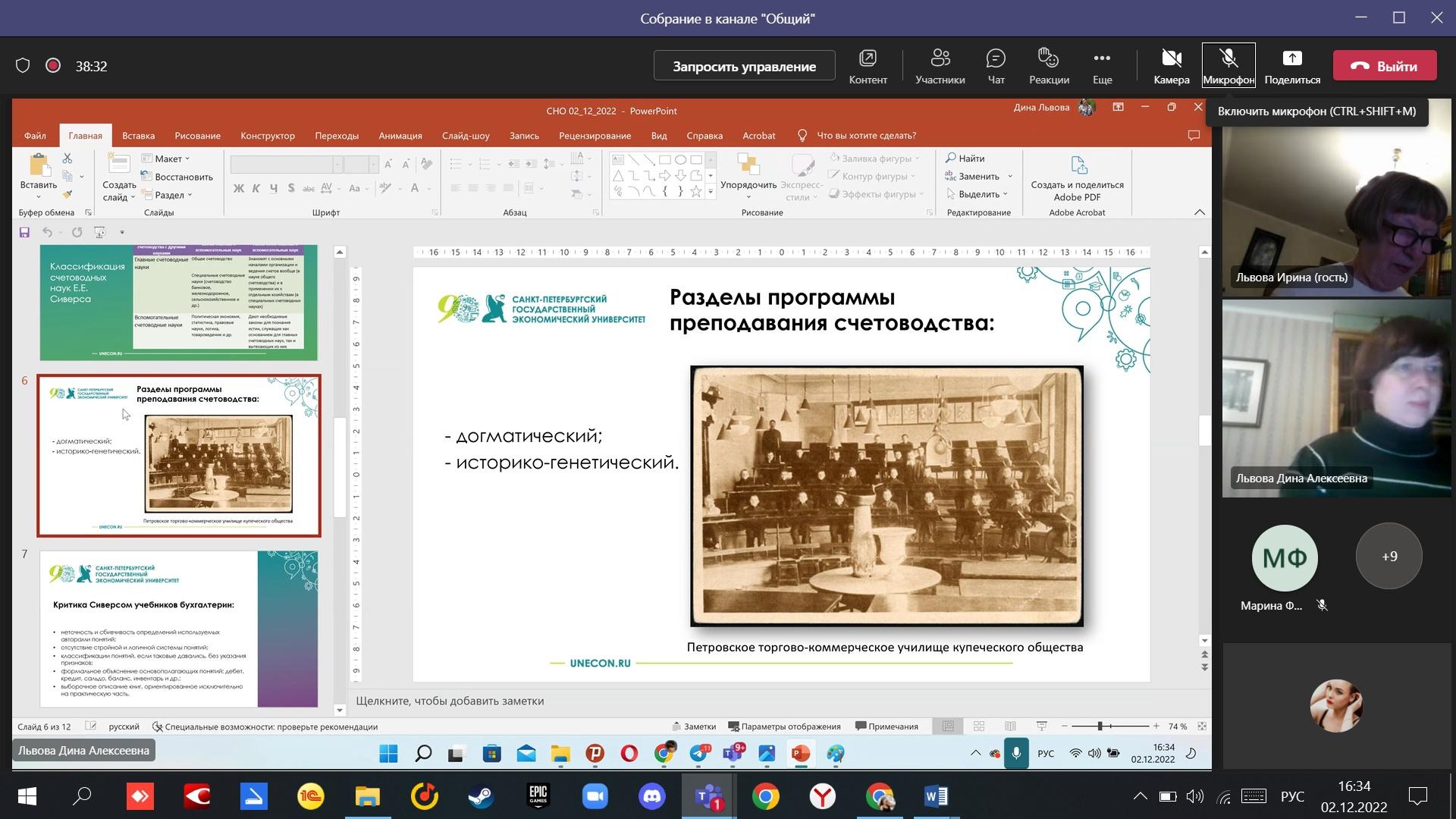Start slideshow from status bar icon

pos(1042,726)
